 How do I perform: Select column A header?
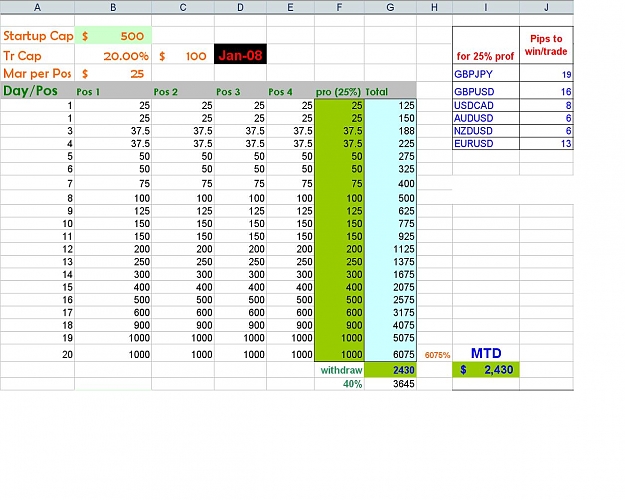tap(37, 7)
